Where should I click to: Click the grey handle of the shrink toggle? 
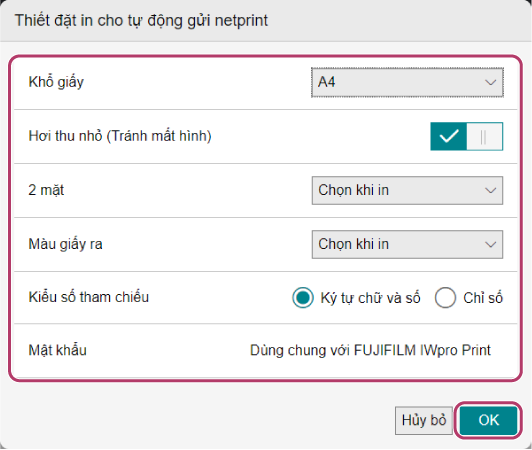[x=484, y=136]
